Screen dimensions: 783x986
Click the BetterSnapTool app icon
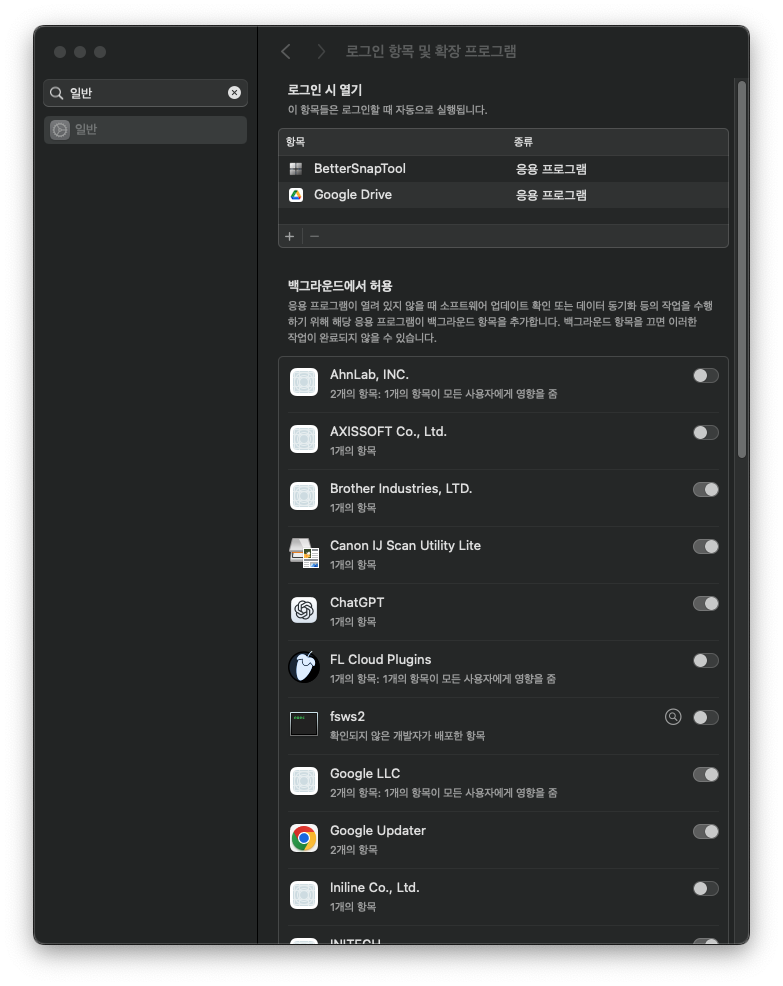click(296, 169)
